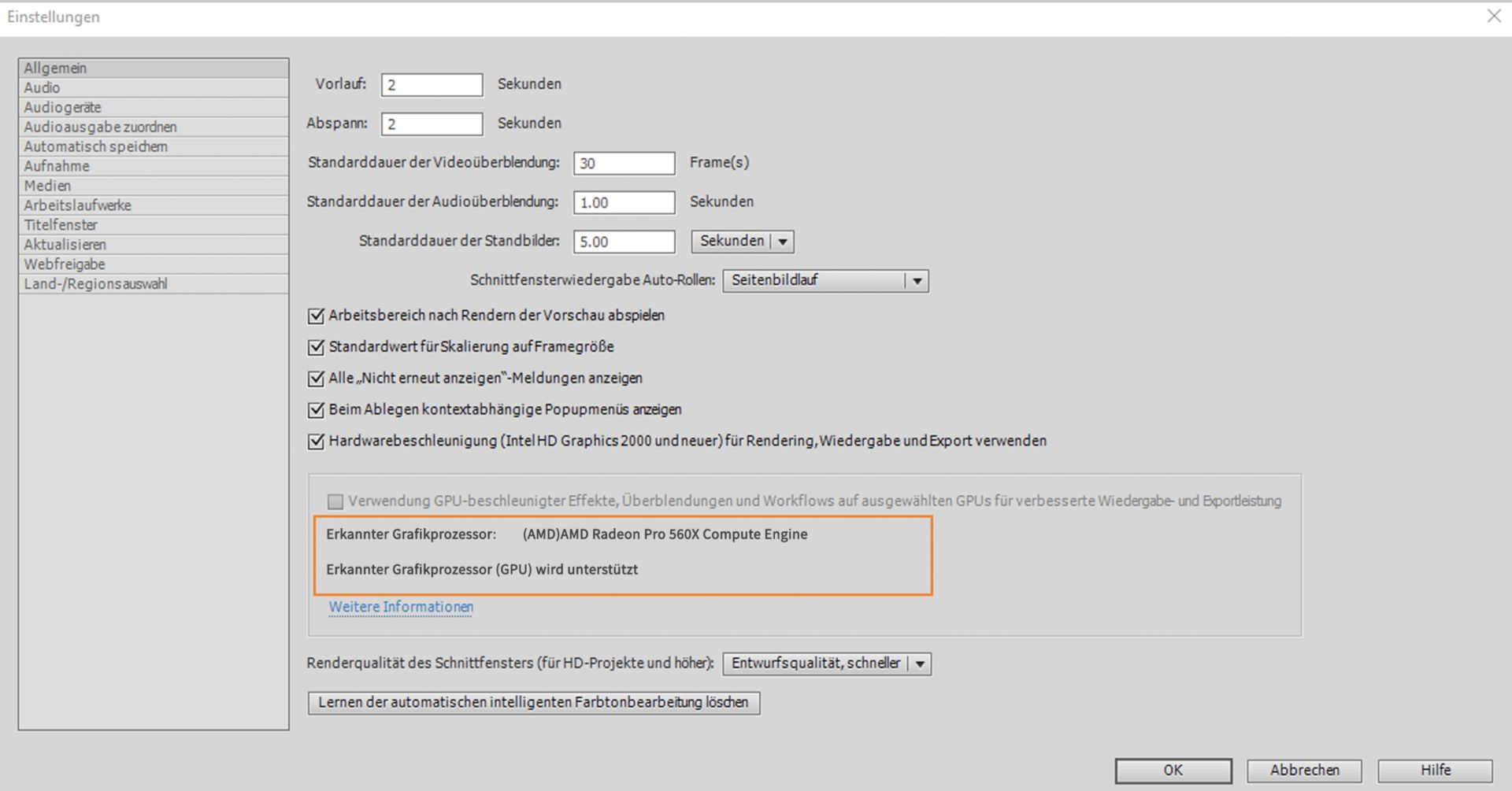
Task: Uncheck 'Standardwert für Skalierung auf Framegröße'
Action: 315,347
